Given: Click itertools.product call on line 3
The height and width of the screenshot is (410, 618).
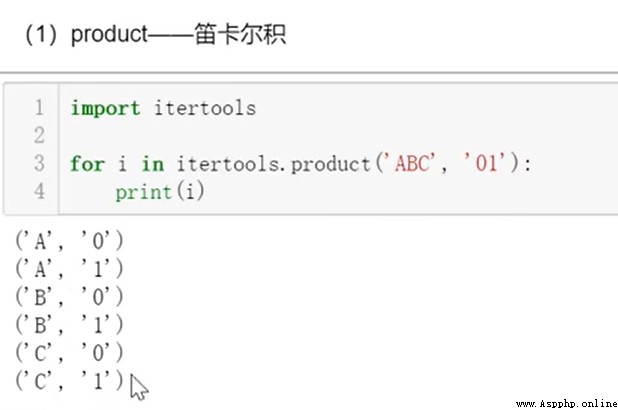Looking at the screenshot, I should (274, 164).
